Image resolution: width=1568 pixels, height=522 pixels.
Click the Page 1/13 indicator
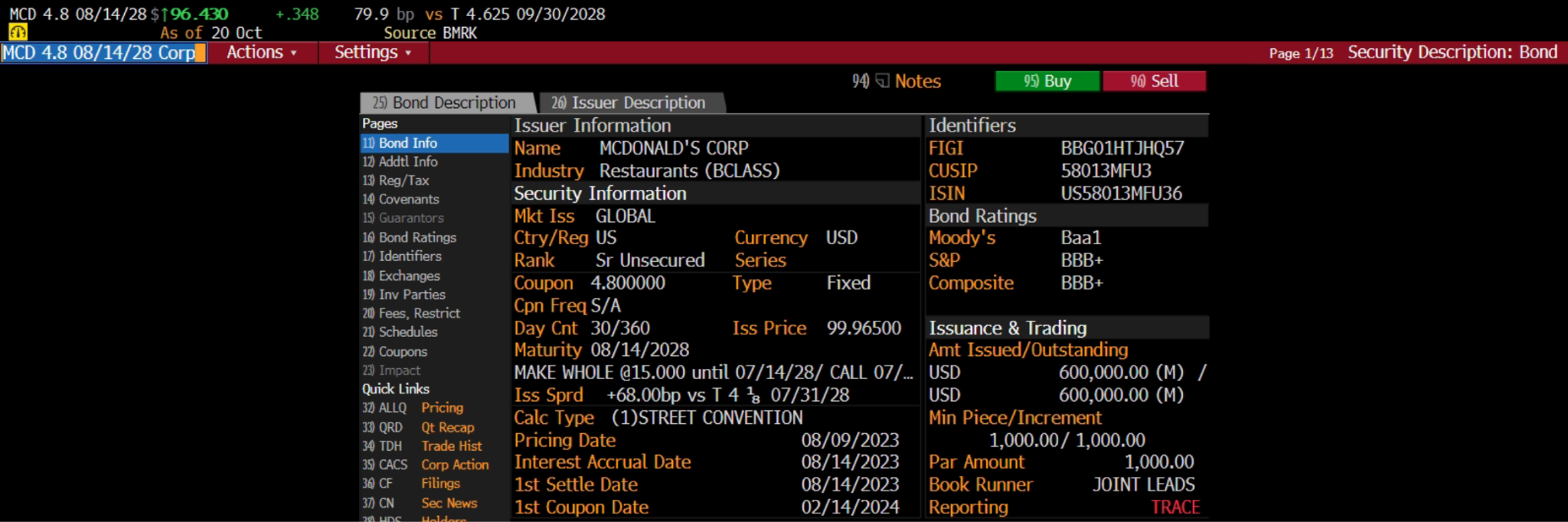pos(1301,53)
